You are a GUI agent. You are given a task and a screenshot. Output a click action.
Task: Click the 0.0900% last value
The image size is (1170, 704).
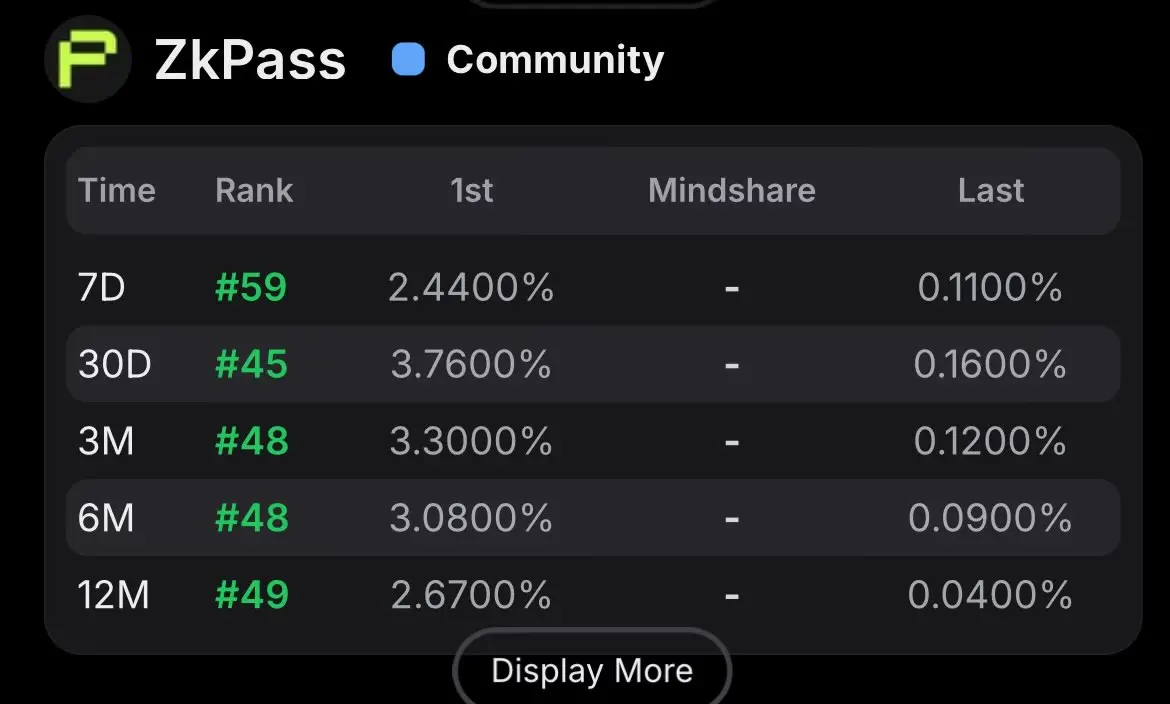click(x=990, y=518)
